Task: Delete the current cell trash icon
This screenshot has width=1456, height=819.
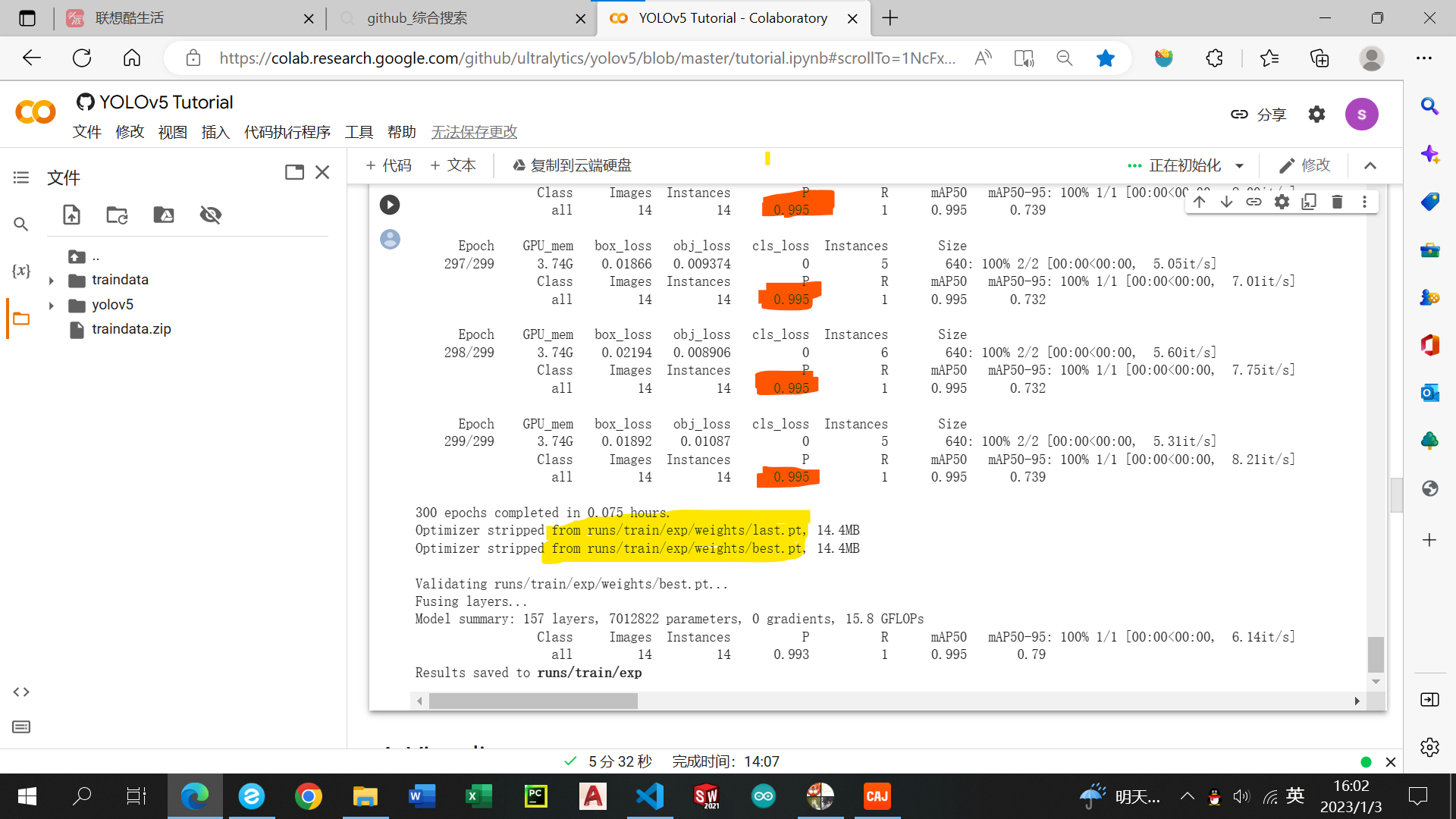Action: [x=1337, y=202]
